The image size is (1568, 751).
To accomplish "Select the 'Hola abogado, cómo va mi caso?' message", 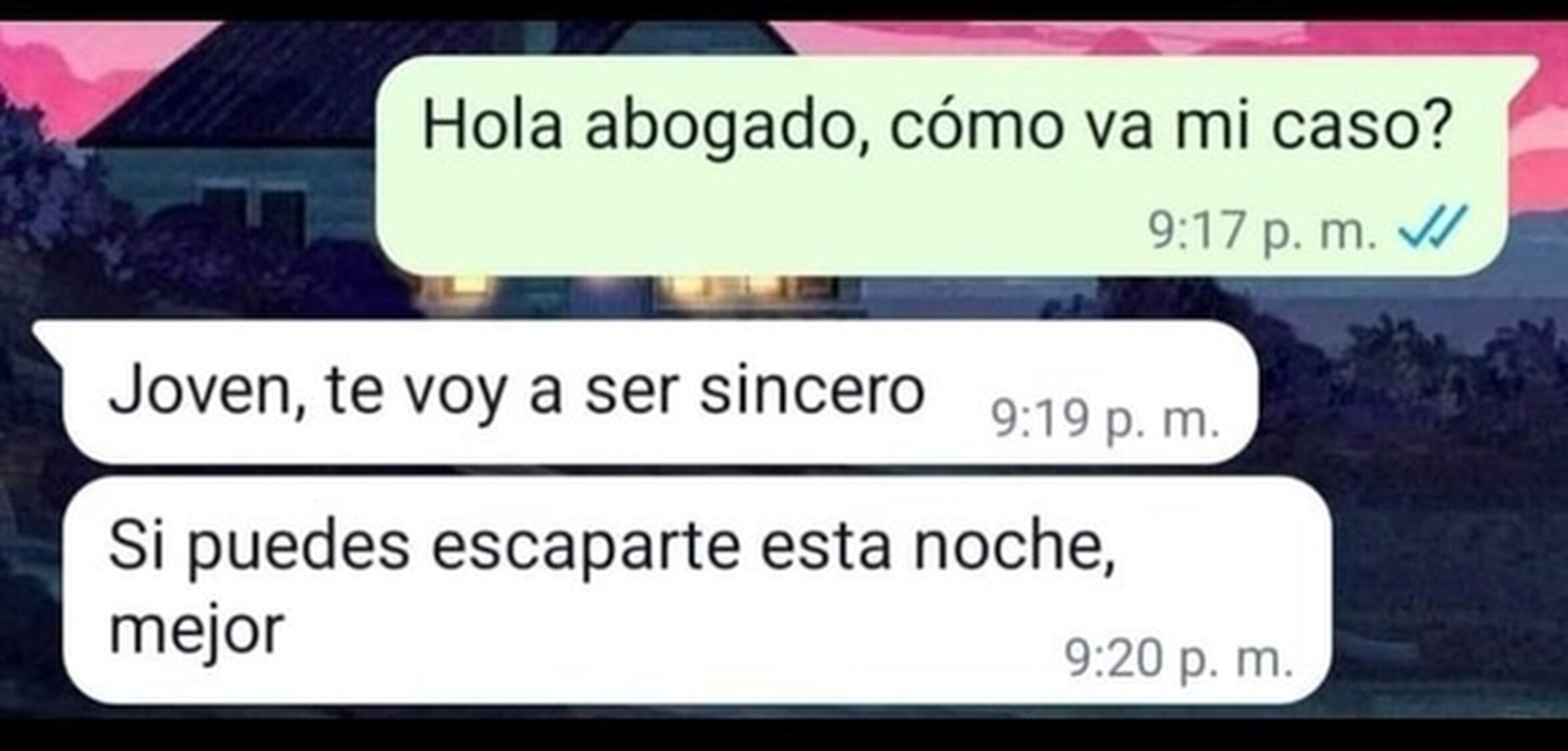I will pos(941,165).
